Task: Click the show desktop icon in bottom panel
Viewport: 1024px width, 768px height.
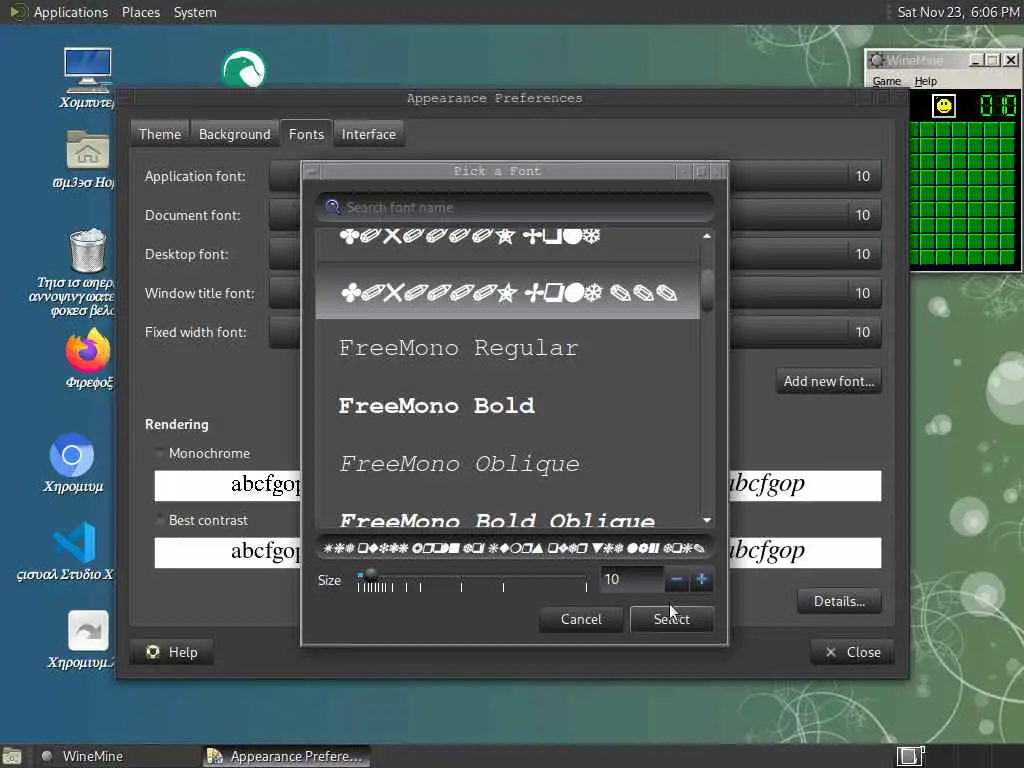Action: point(11,756)
